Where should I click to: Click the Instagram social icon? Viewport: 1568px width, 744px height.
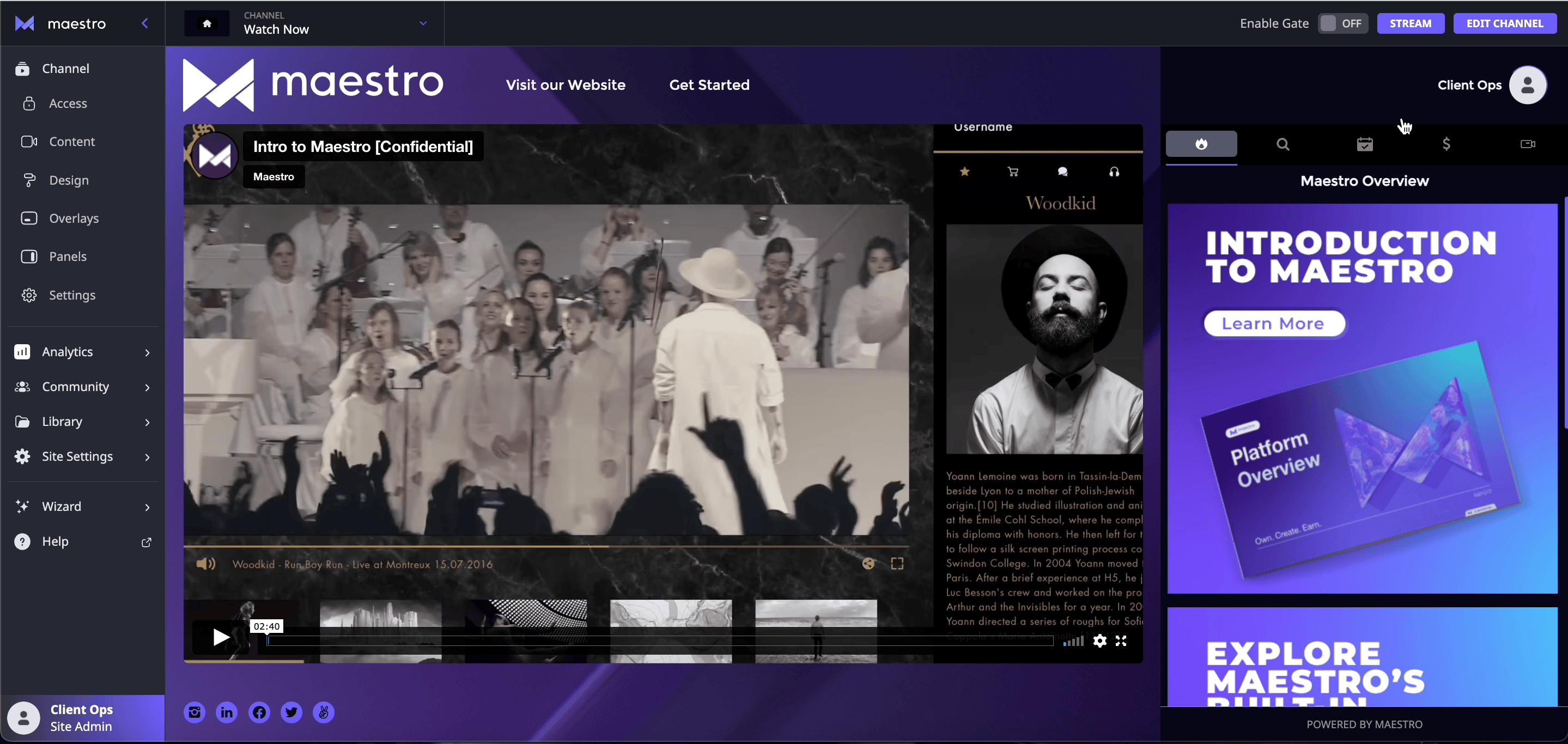(194, 712)
